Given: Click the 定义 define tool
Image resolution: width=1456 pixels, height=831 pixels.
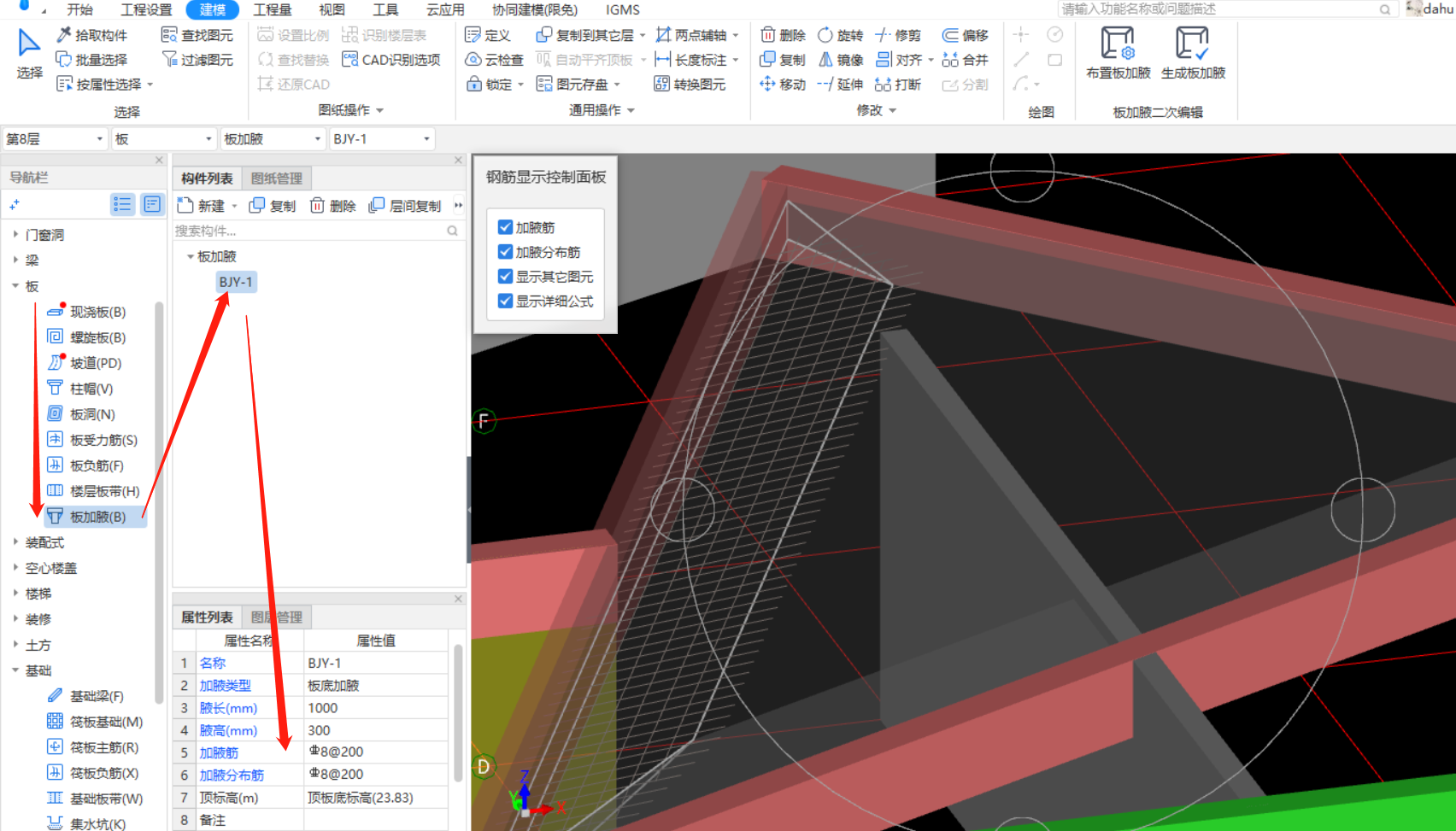Looking at the screenshot, I should (487, 35).
